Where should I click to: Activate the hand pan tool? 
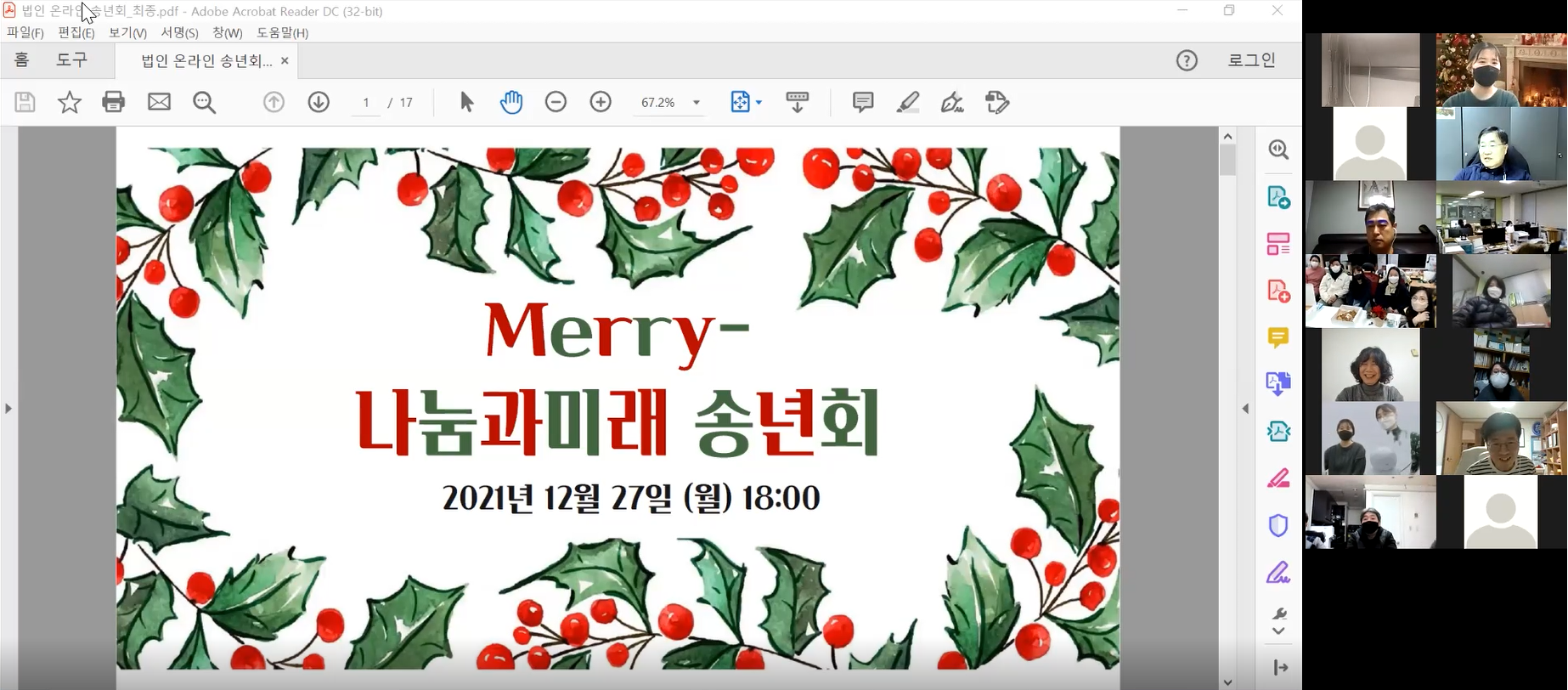pos(510,102)
